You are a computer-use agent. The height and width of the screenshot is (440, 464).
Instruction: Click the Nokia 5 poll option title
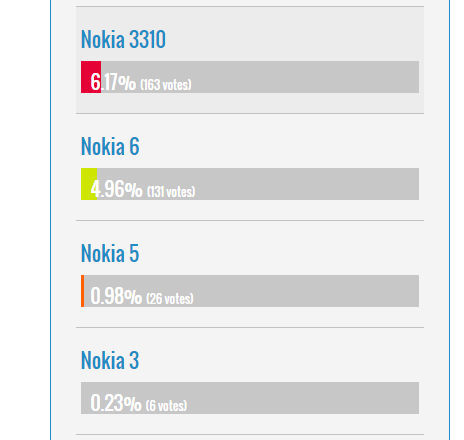(110, 253)
